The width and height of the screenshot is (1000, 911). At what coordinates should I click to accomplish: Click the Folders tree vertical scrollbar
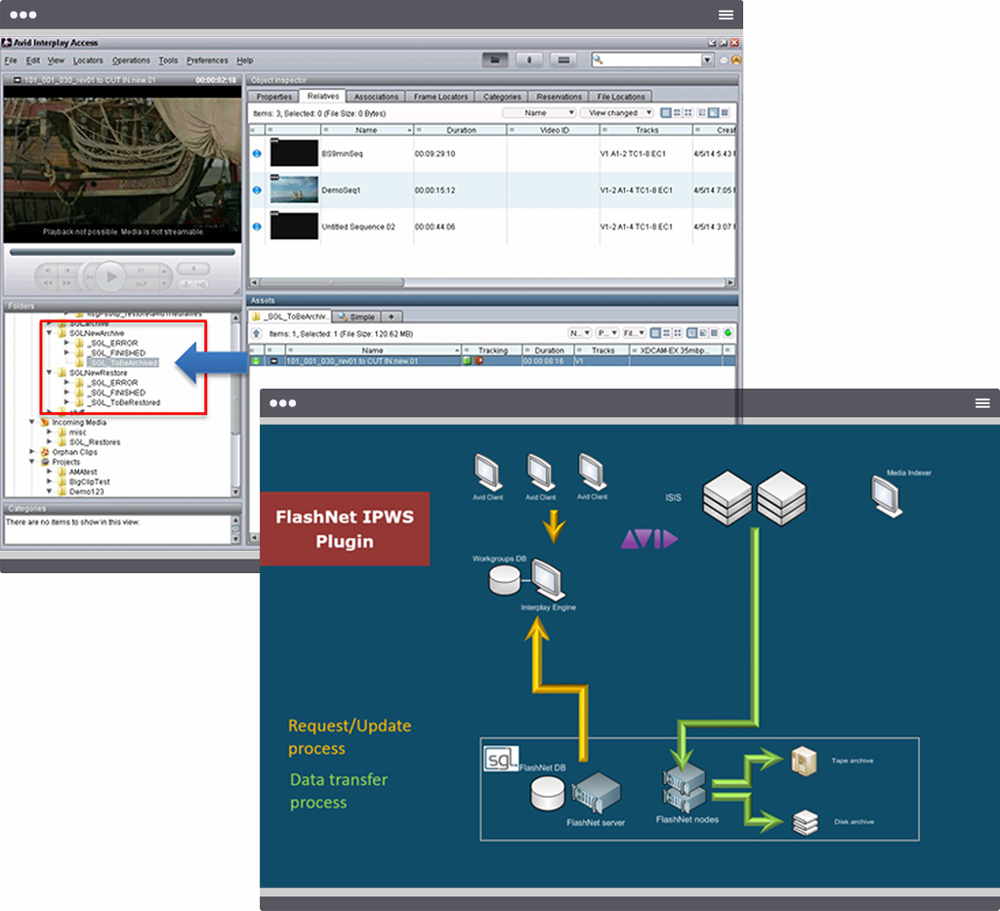(x=236, y=405)
